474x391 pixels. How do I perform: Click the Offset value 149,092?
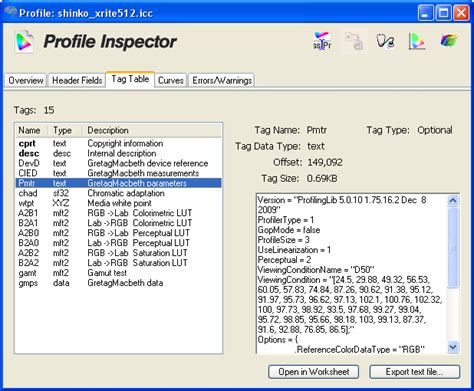point(325,162)
